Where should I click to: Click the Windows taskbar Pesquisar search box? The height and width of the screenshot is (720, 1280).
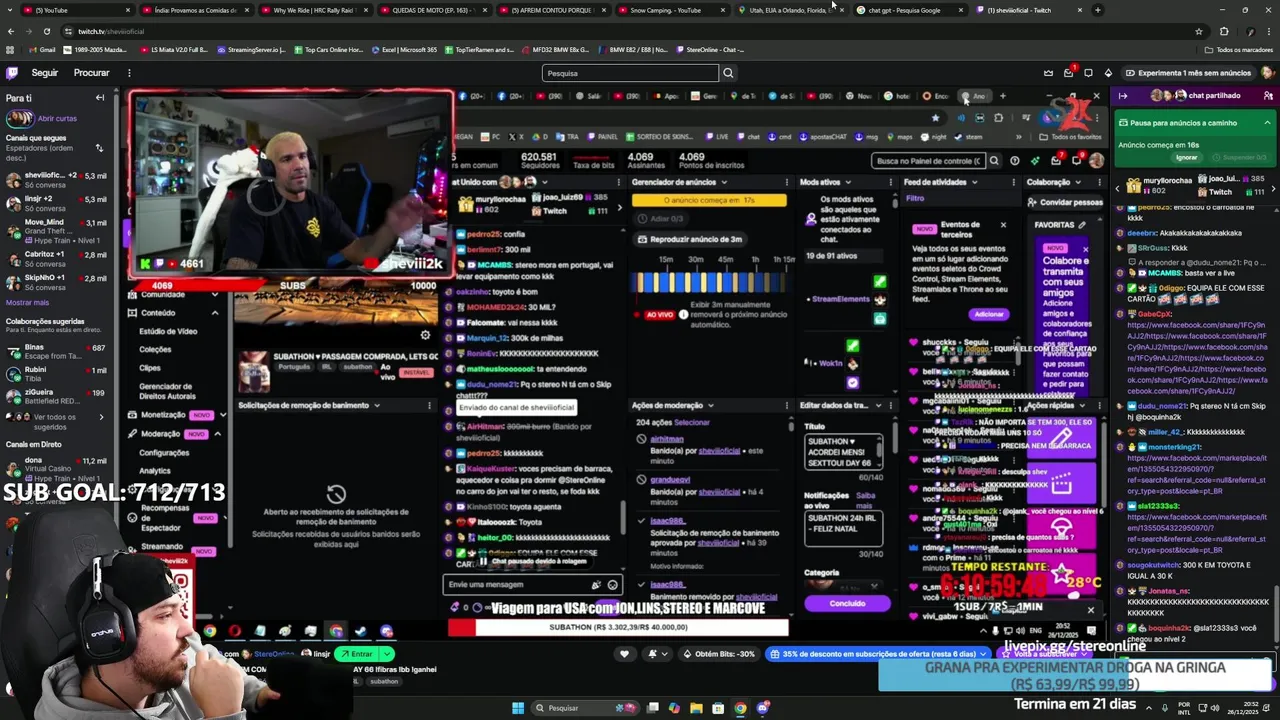585,708
